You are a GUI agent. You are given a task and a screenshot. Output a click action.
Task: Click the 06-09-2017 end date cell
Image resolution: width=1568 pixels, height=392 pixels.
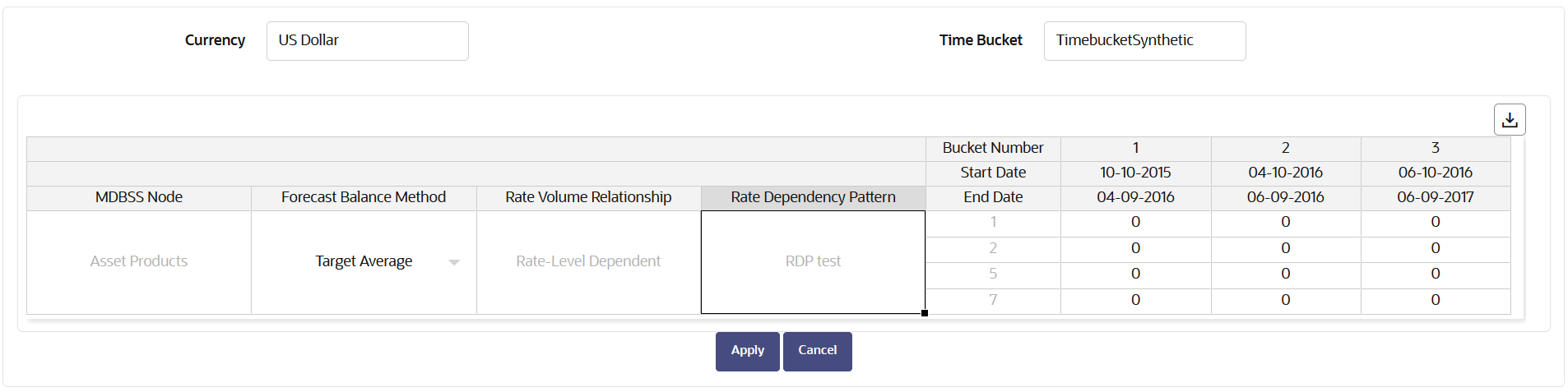tap(1435, 197)
